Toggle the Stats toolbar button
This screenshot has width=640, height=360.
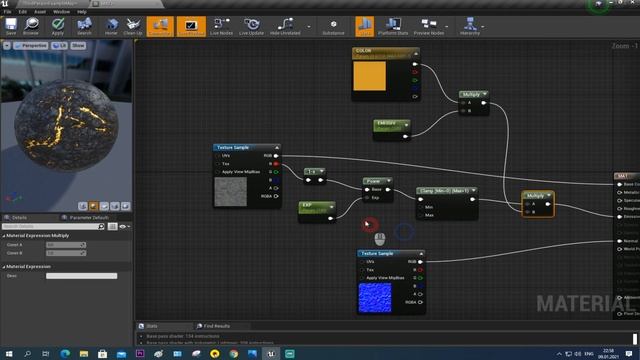pos(364,27)
